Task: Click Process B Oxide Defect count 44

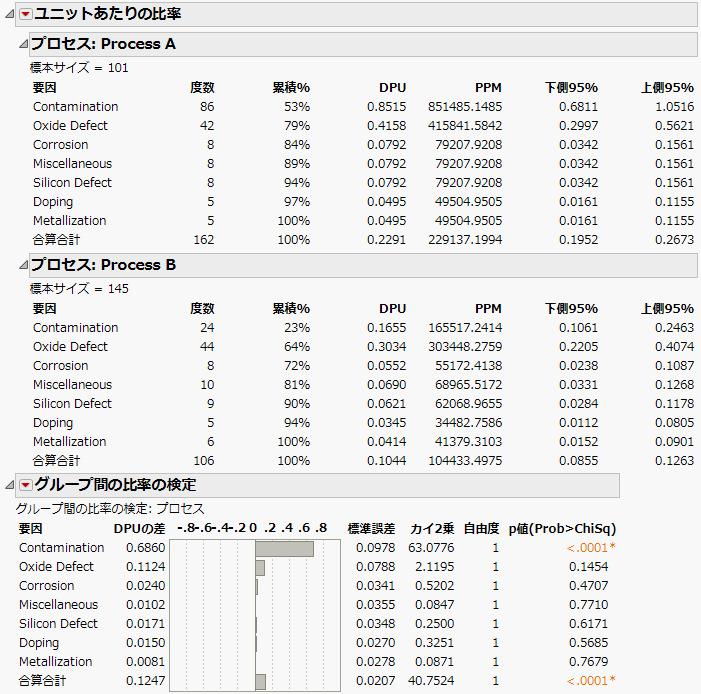Action: (x=207, y=347)
